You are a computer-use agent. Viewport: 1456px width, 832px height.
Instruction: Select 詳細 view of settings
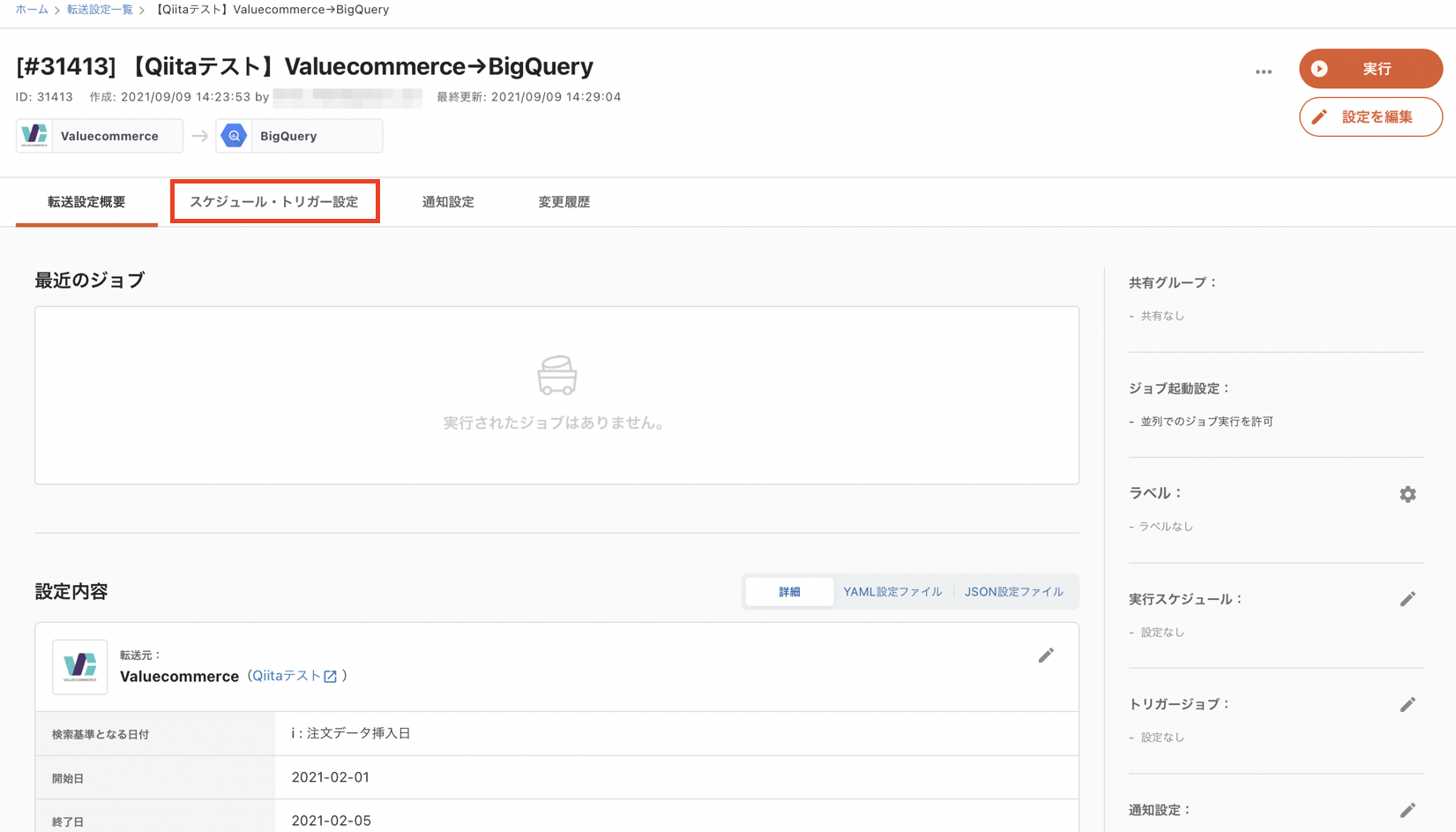[x=789, y=592]
